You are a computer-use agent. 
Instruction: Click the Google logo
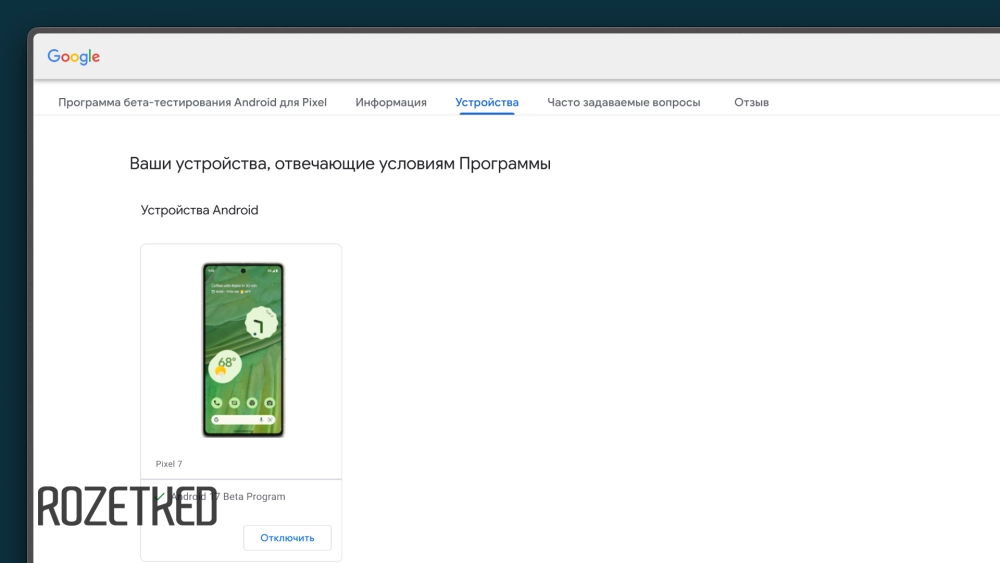(x=74, y=57)
